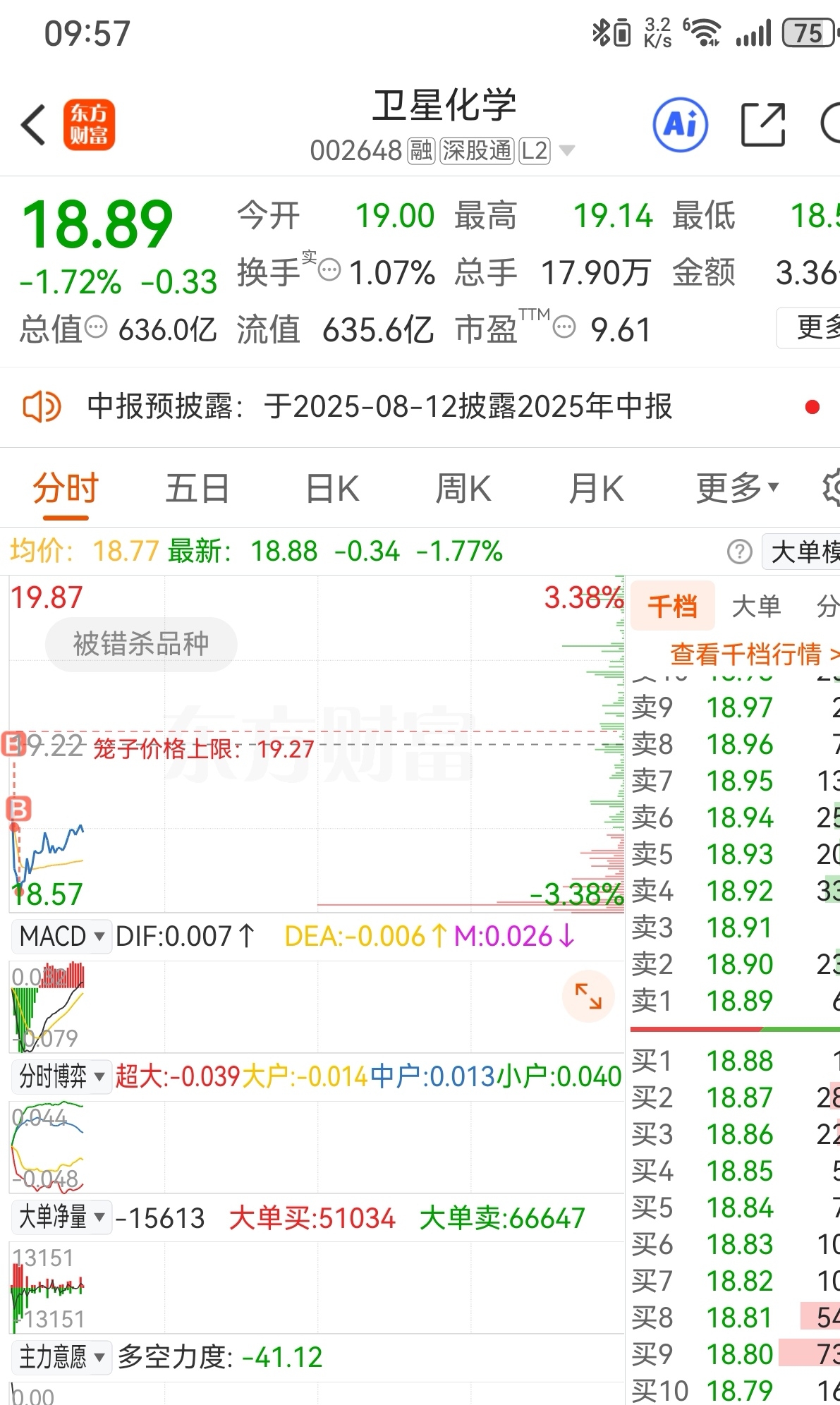840x1405 pixels.
Task: Tap the 卫星化学 stock title
Action: point(444,106)
